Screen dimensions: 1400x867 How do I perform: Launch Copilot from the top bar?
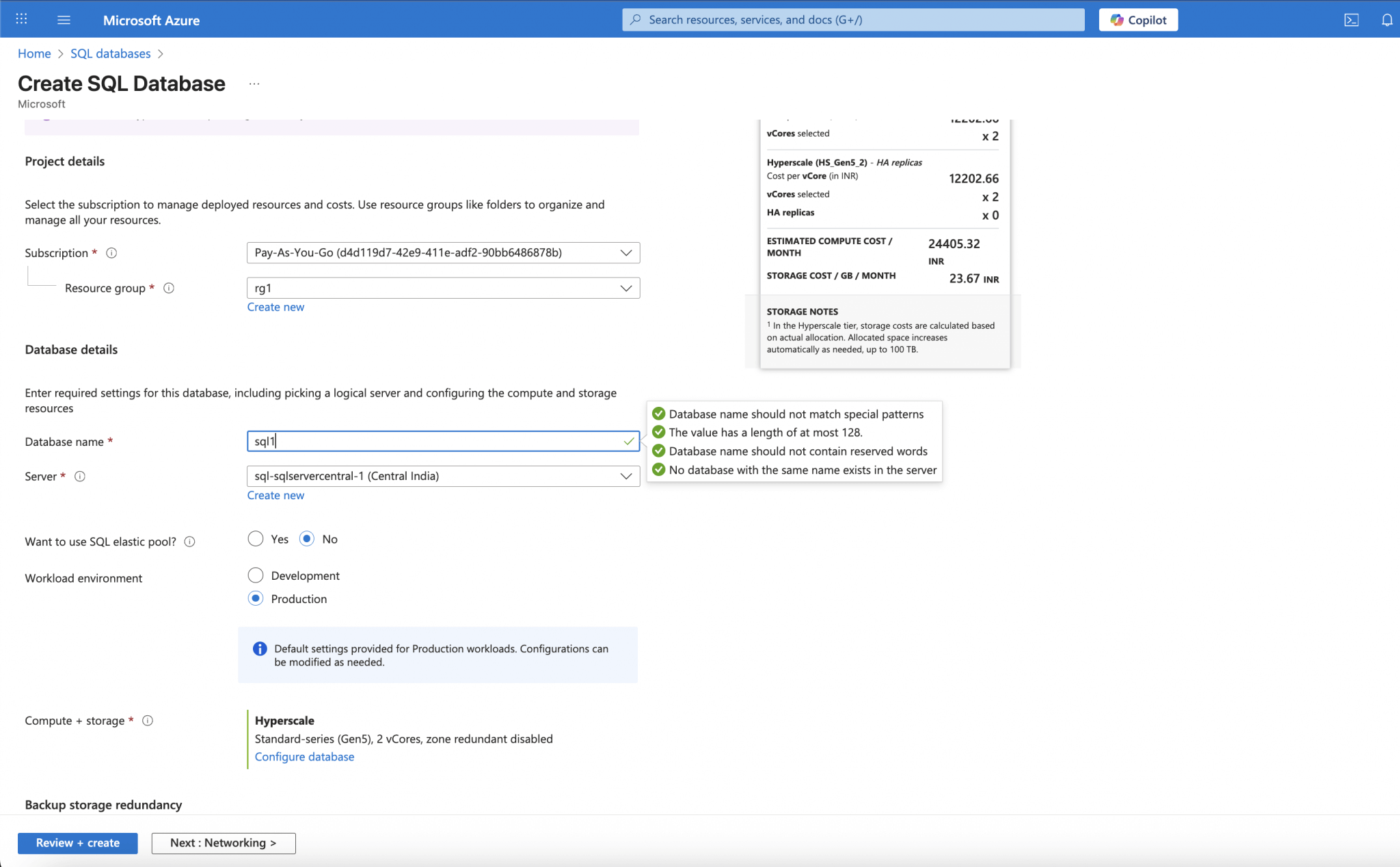click(x=1137, y=19)
